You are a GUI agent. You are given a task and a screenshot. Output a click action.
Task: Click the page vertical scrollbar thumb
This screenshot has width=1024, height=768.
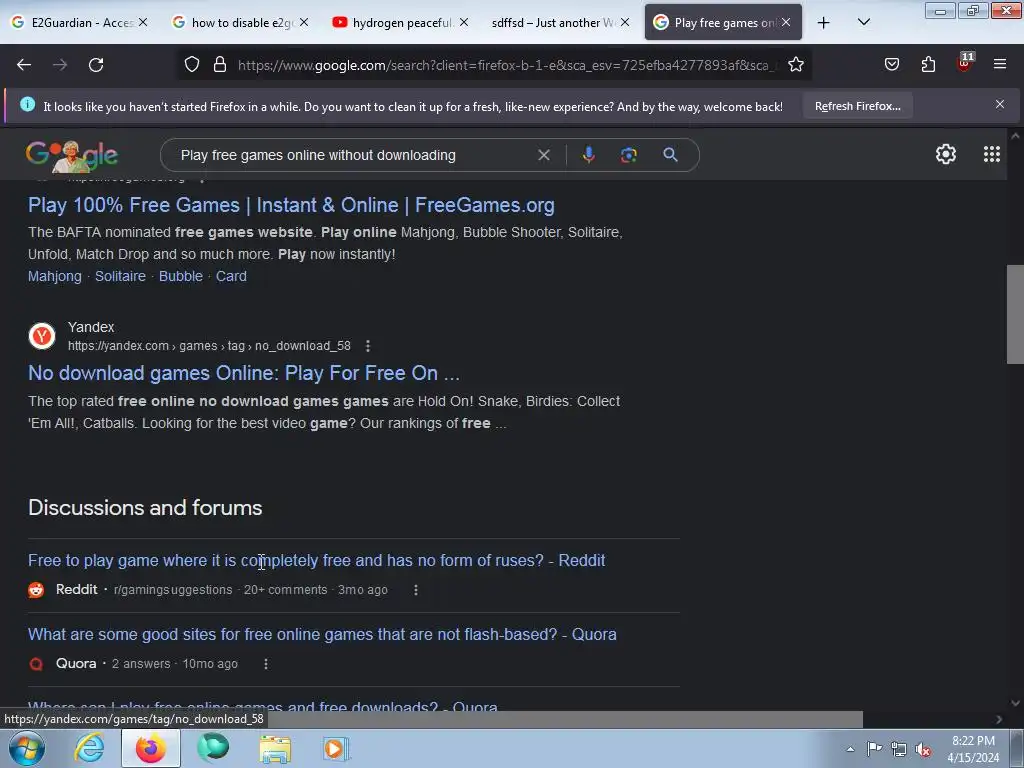click(1015, 314)
